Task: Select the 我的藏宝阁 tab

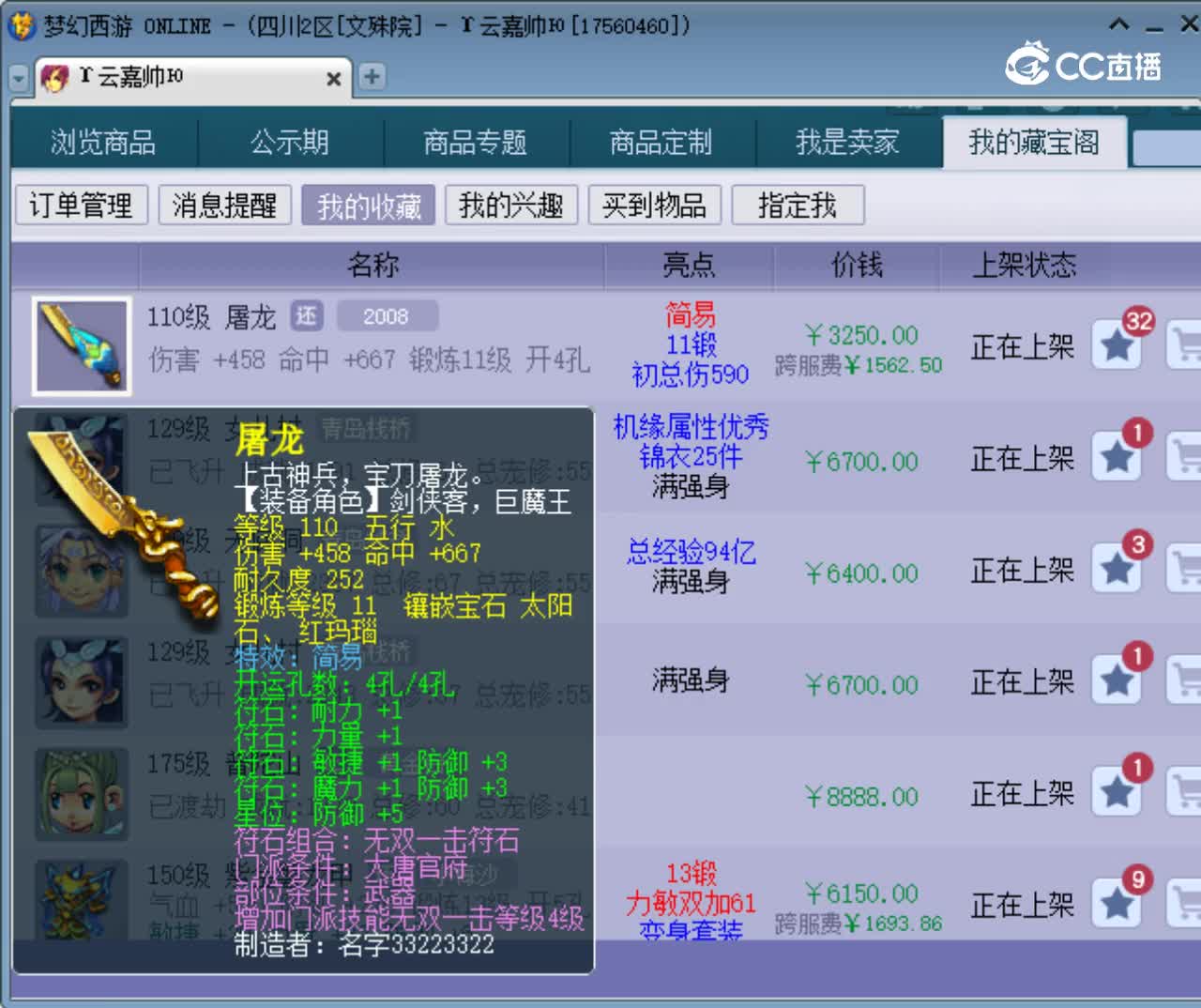Action: (1034, 143)
